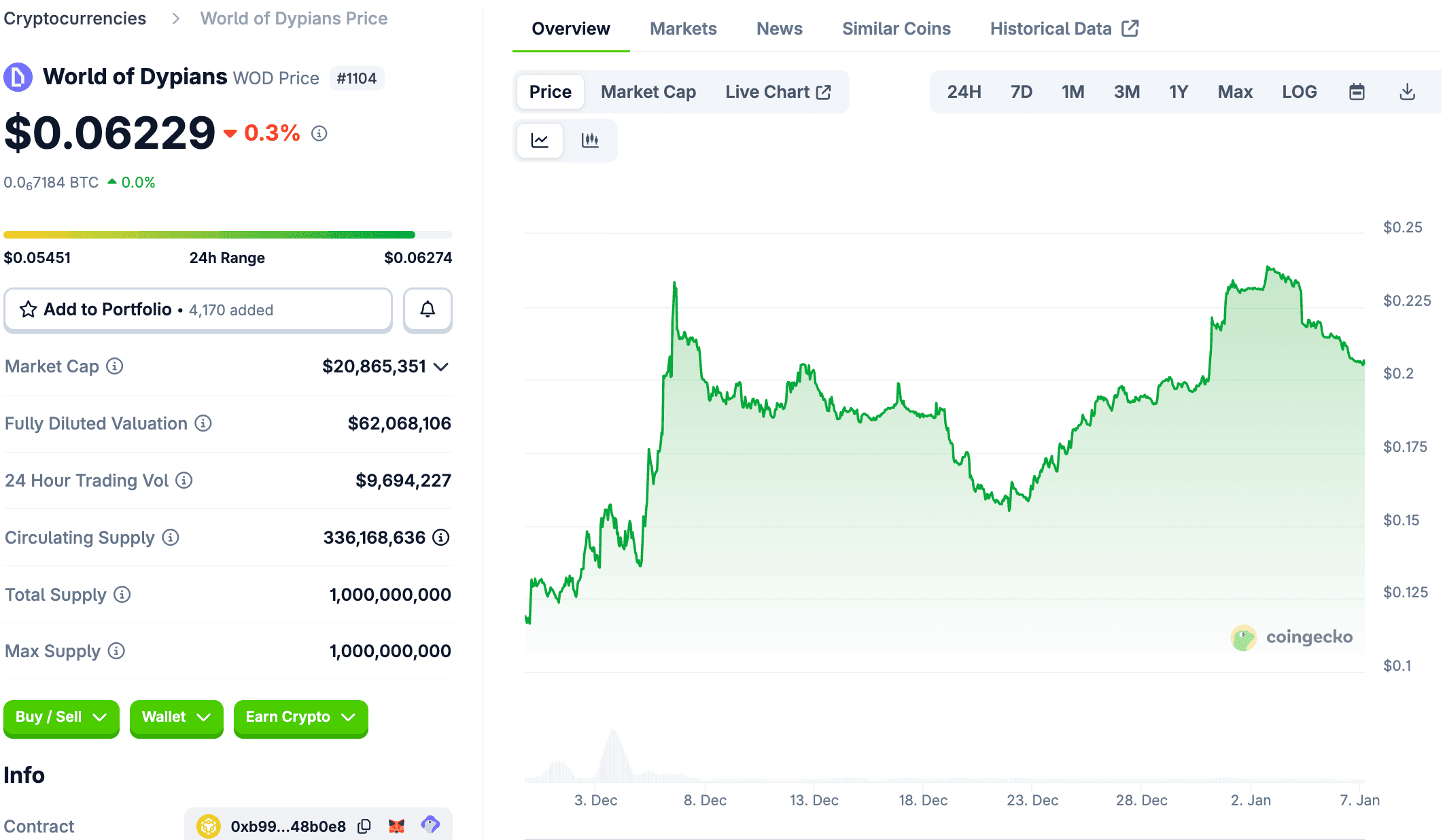Toggle LOG scale on chart
The height and width of the screenshot is (840, 1445).
pos(1299,92)
